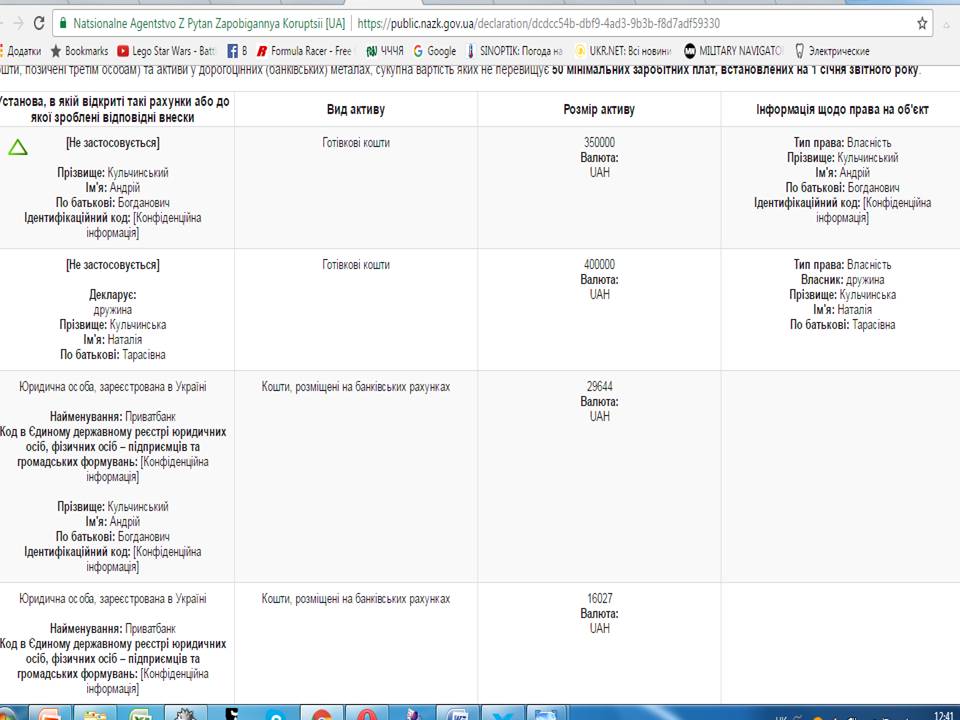
Task: Reload the declaration page
Action: point(39,23)
